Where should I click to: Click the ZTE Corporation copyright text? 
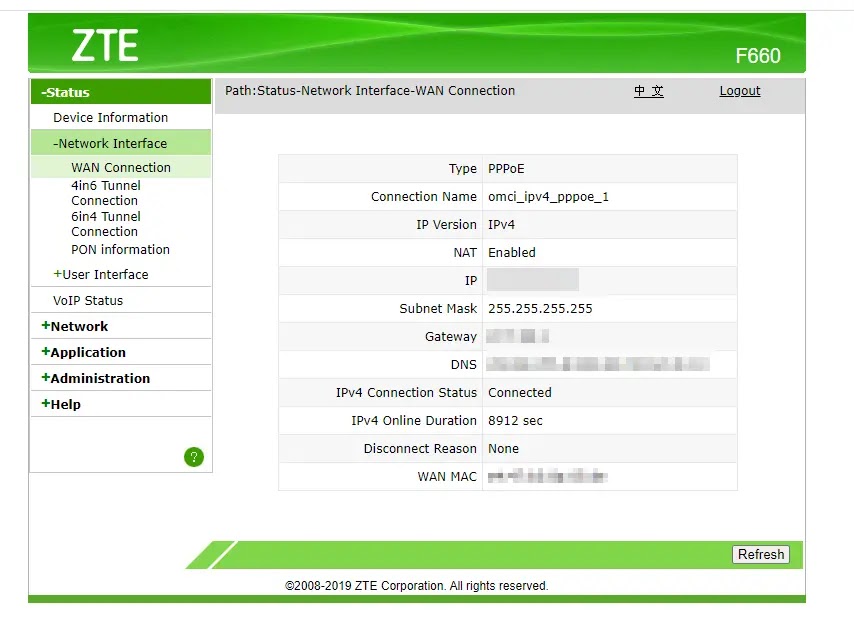tap(416, 586)
